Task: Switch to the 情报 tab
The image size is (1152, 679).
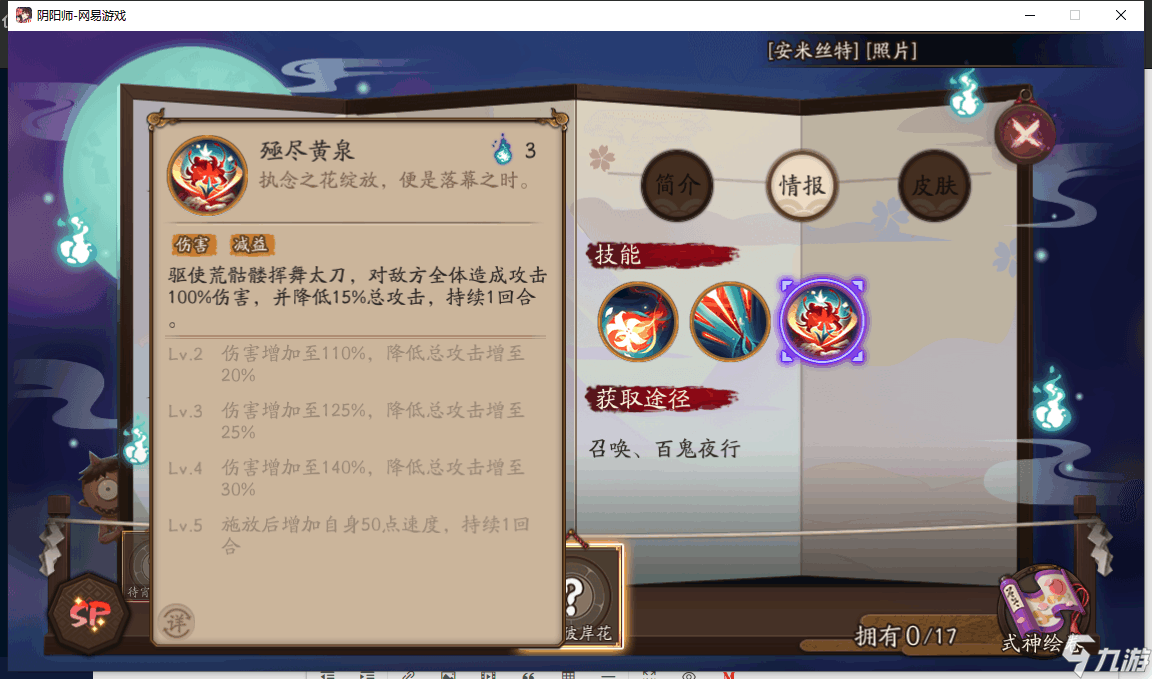Action: click(x=802, y=185)
